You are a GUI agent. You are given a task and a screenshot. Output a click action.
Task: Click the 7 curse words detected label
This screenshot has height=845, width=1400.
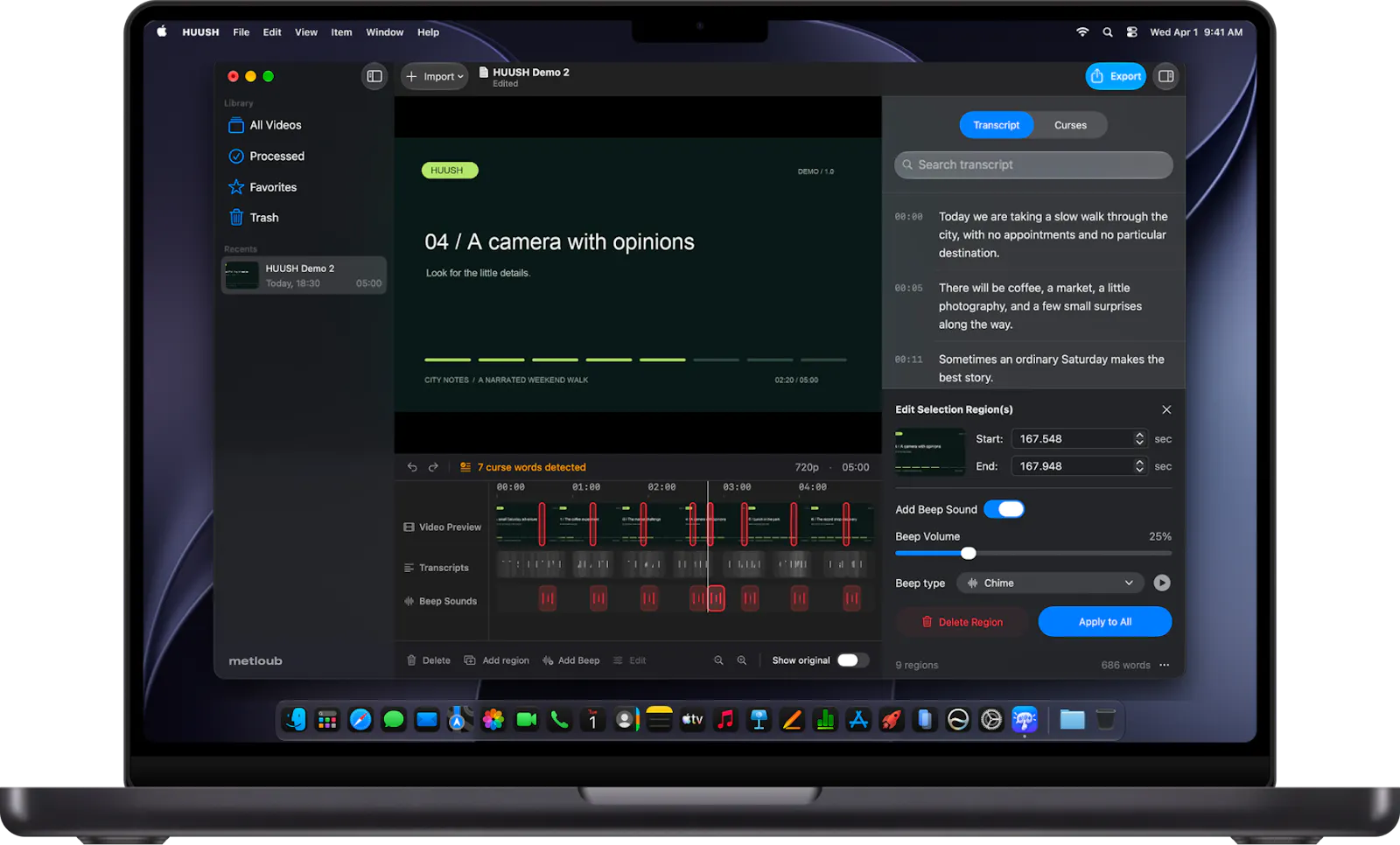pyautogui.click(x=523, y=467)
